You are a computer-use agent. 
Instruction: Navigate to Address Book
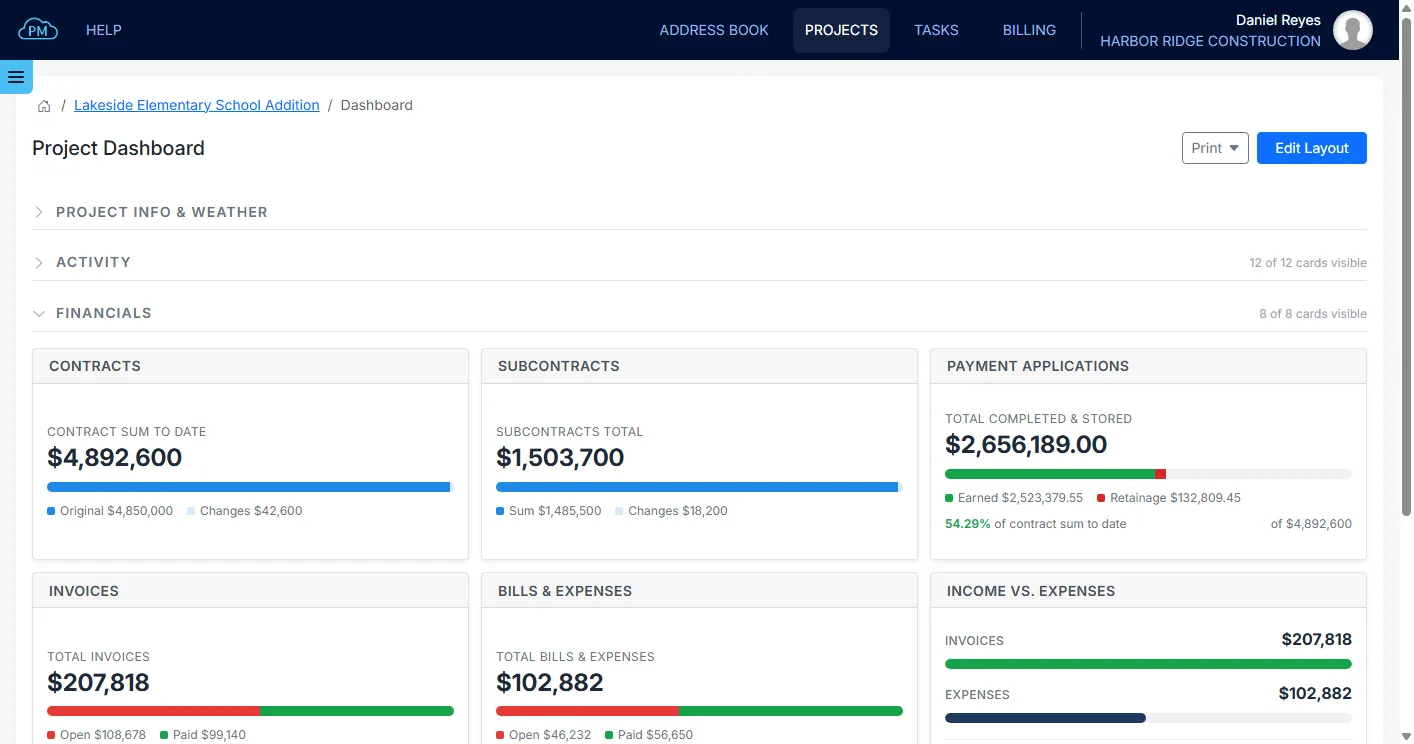click(714, 30)
